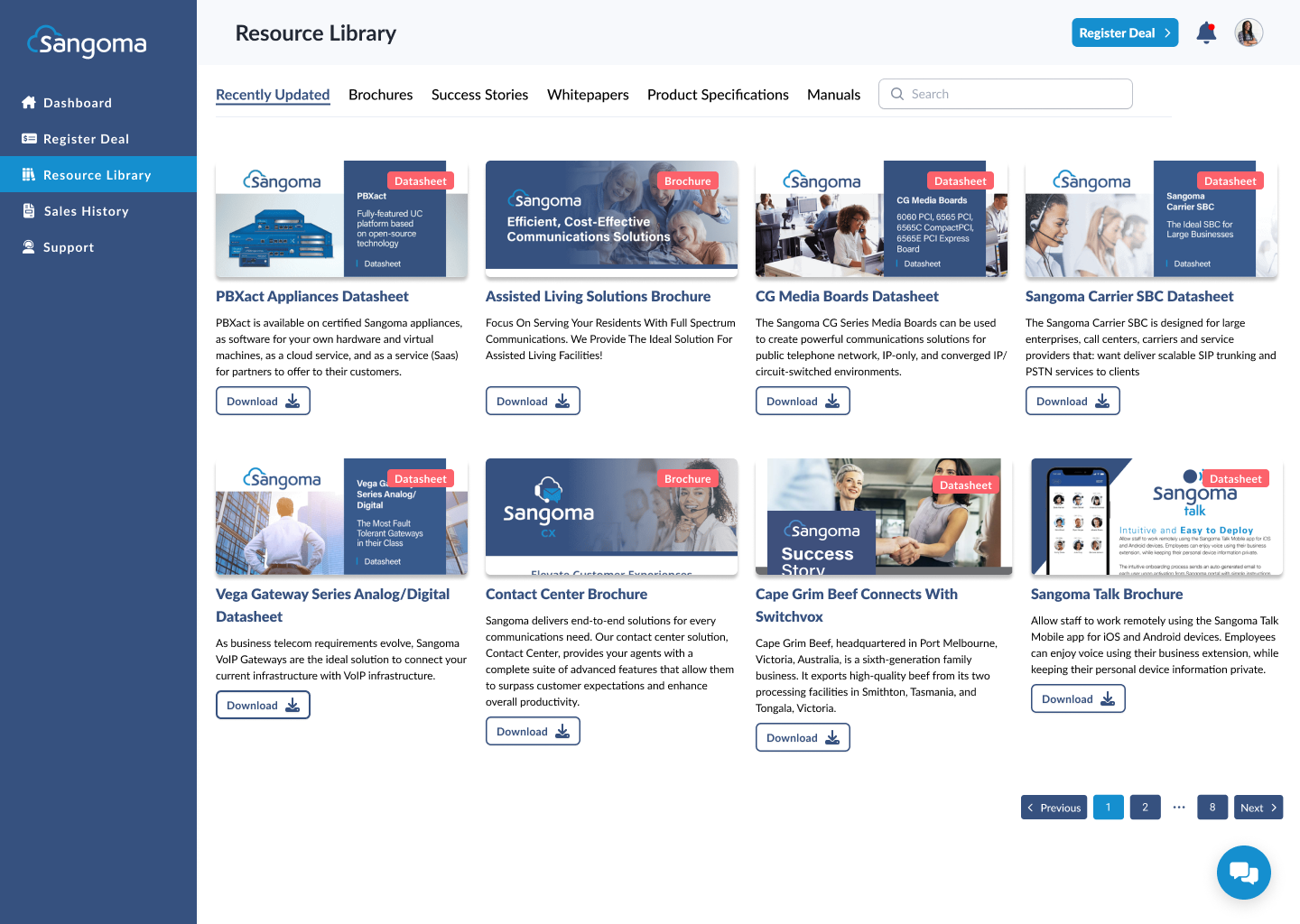Click the Register Deal button
This screenshot has height=924, width=1300.
point(1125,32)
